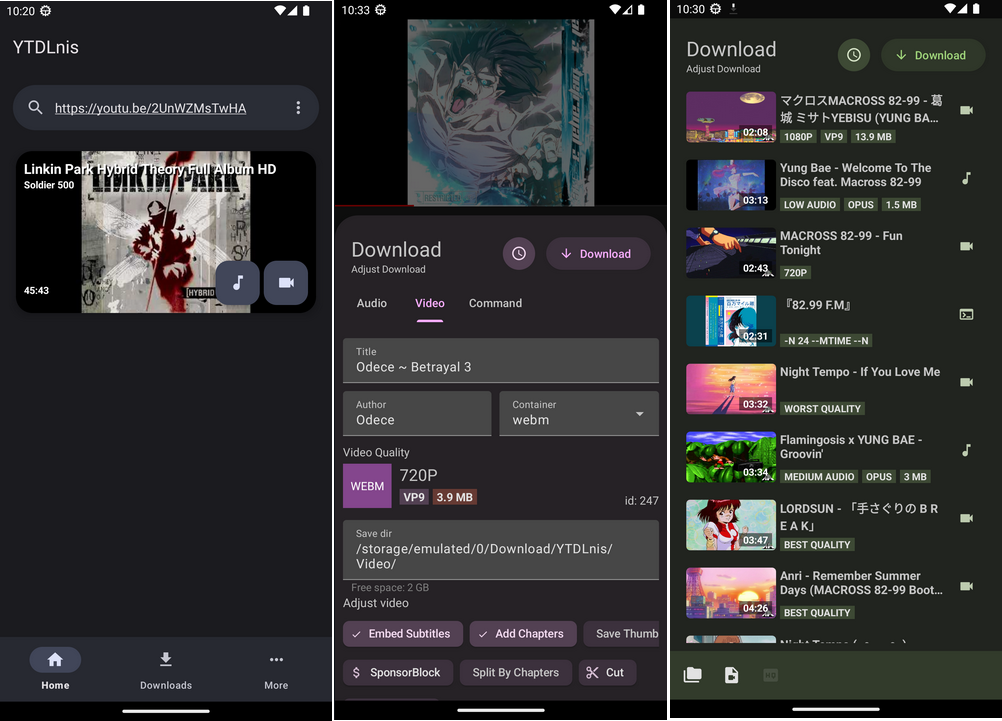Screen dimensions: 1002x721
Task: Click schedule clock icon beside purple Download button
Action: pyautogui.click(x=518, y=254)
